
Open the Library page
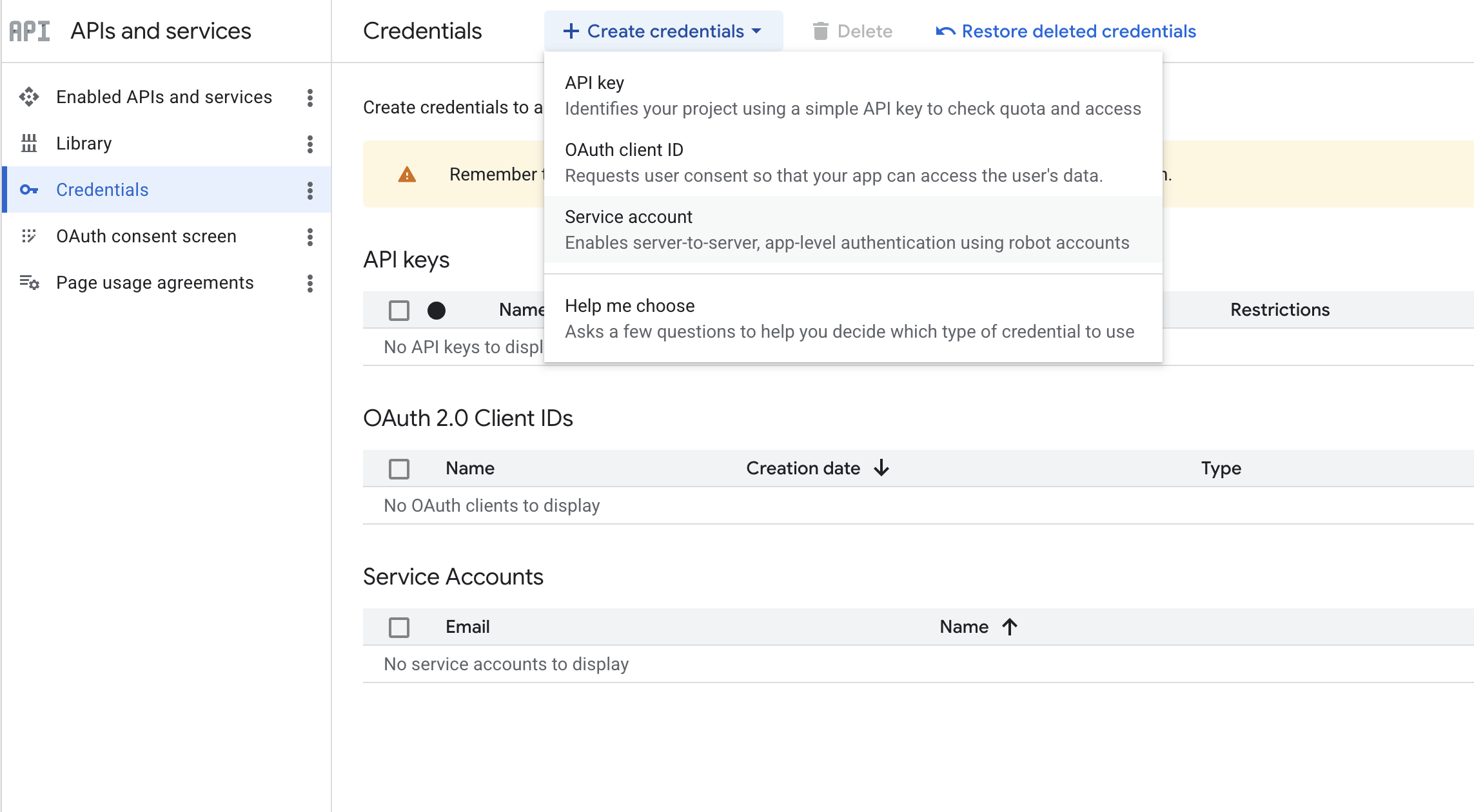click(84, 143)
